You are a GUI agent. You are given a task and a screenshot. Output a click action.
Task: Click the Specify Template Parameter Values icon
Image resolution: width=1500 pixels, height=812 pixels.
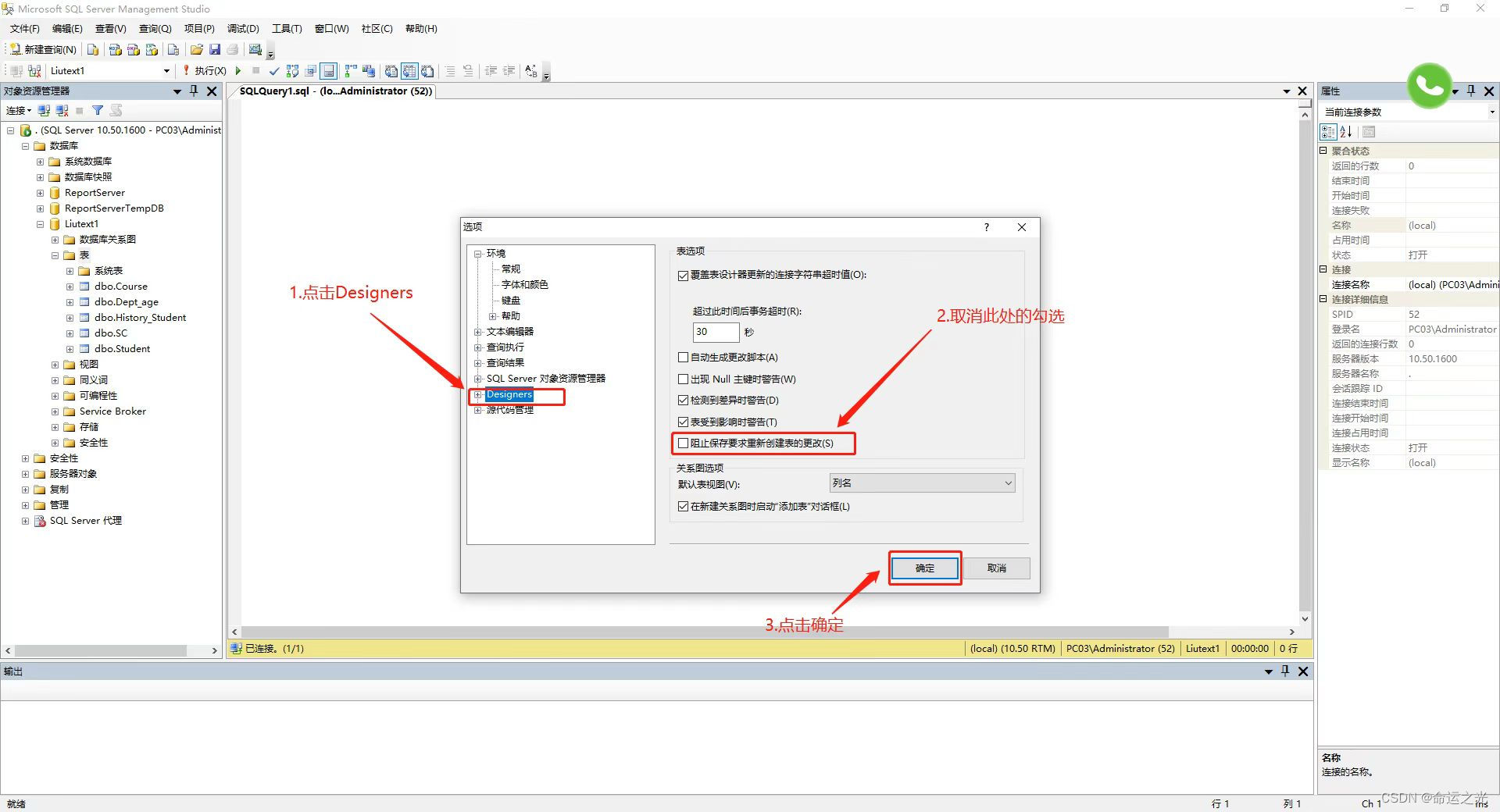pyautogui.click(x=531, y=71)
